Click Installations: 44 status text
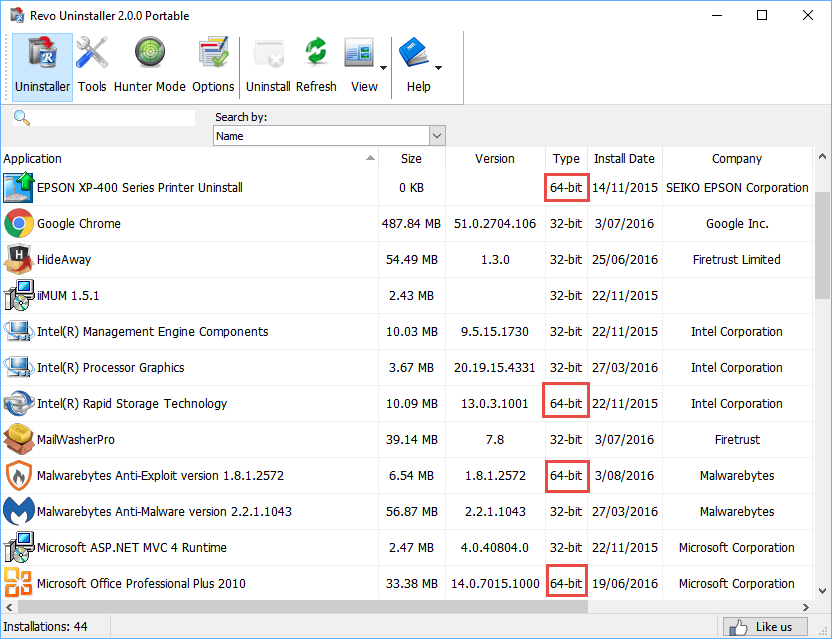This screenshot has height=639, width=832. [x=45, y=627]
